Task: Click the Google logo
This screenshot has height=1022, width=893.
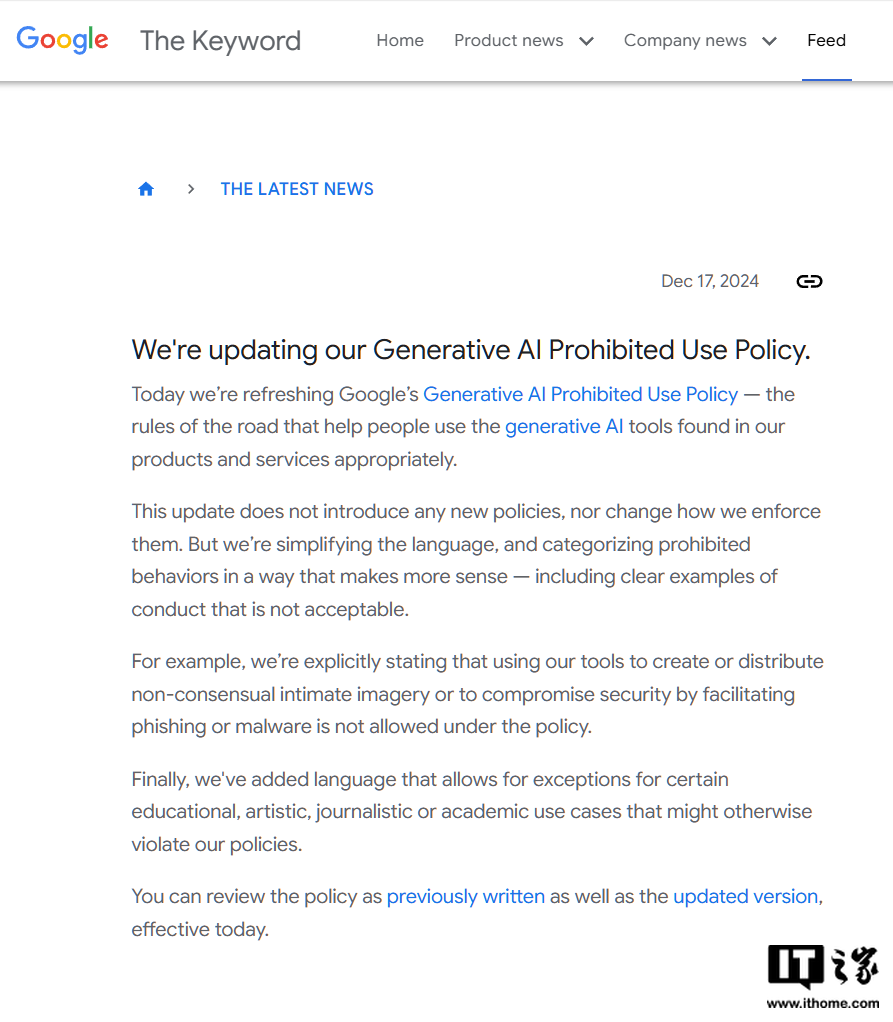Action: click(x=62, y=40)
